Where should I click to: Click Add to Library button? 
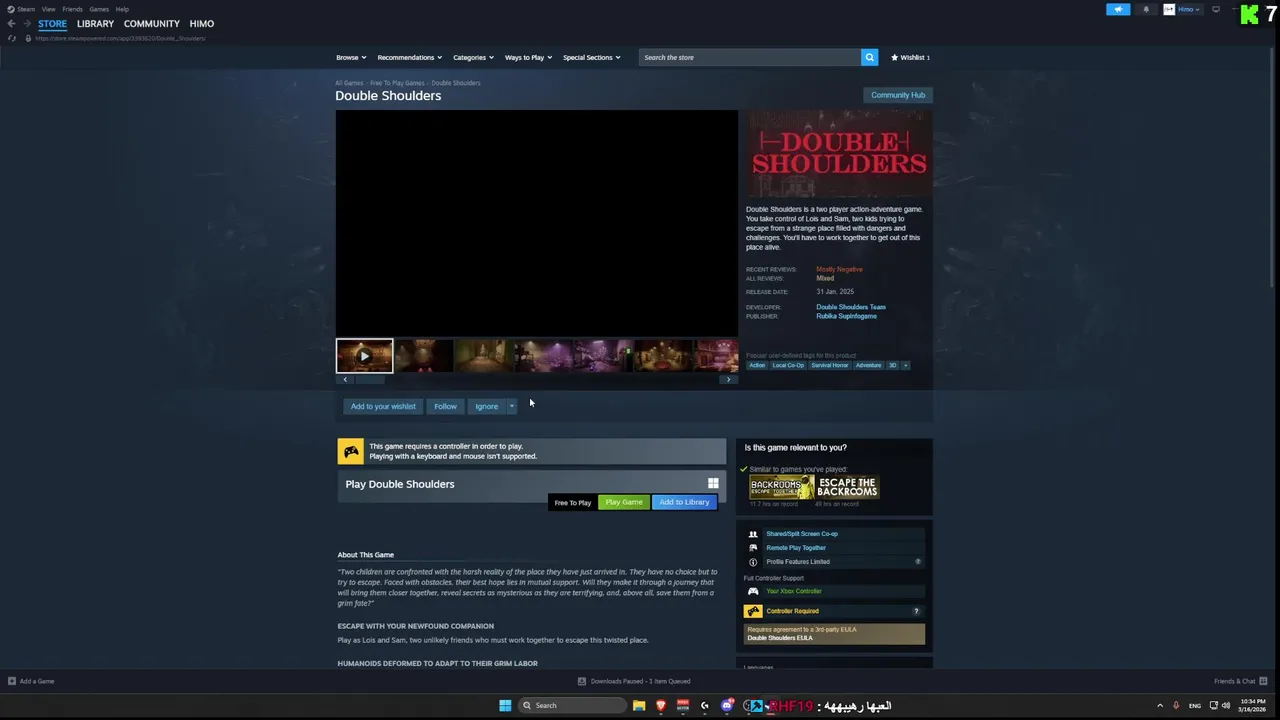click(x=684, y=502)
